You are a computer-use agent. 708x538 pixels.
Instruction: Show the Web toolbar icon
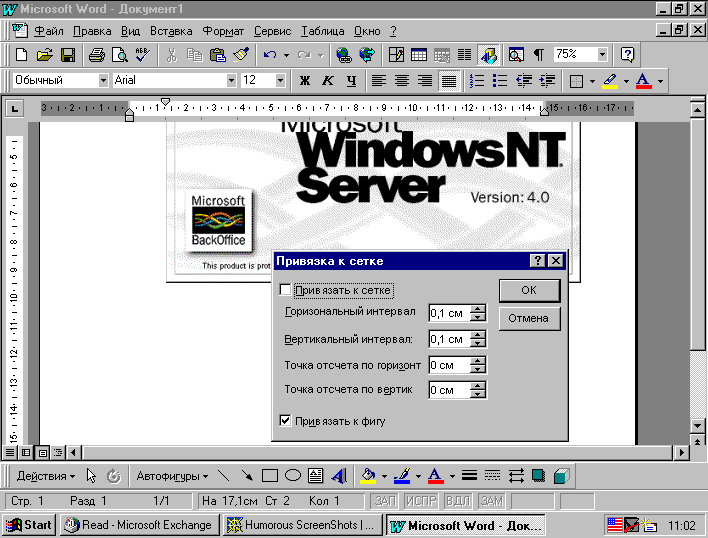[367, 55]
